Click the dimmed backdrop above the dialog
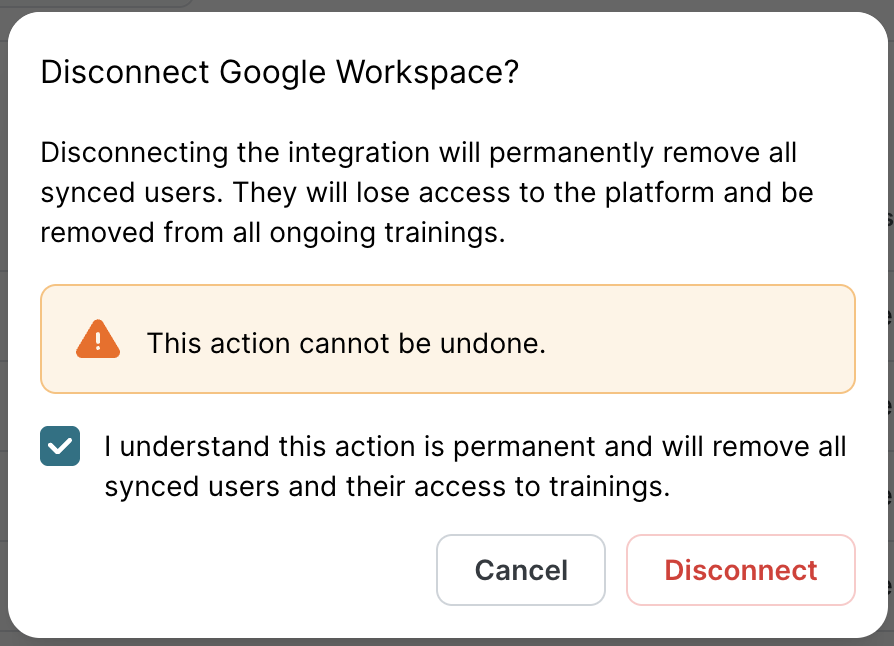The height and width of the screenshot is (646, 894). pos(450,5)
